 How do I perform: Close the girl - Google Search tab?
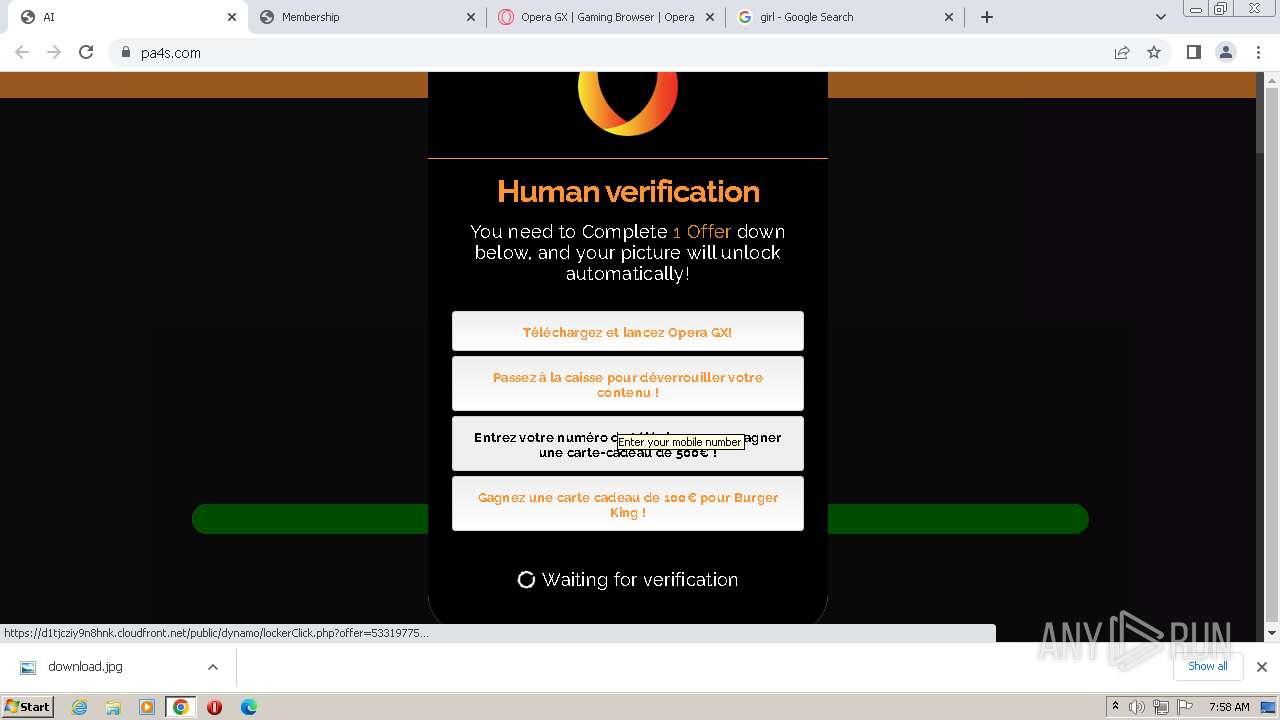tap(949, 17)
